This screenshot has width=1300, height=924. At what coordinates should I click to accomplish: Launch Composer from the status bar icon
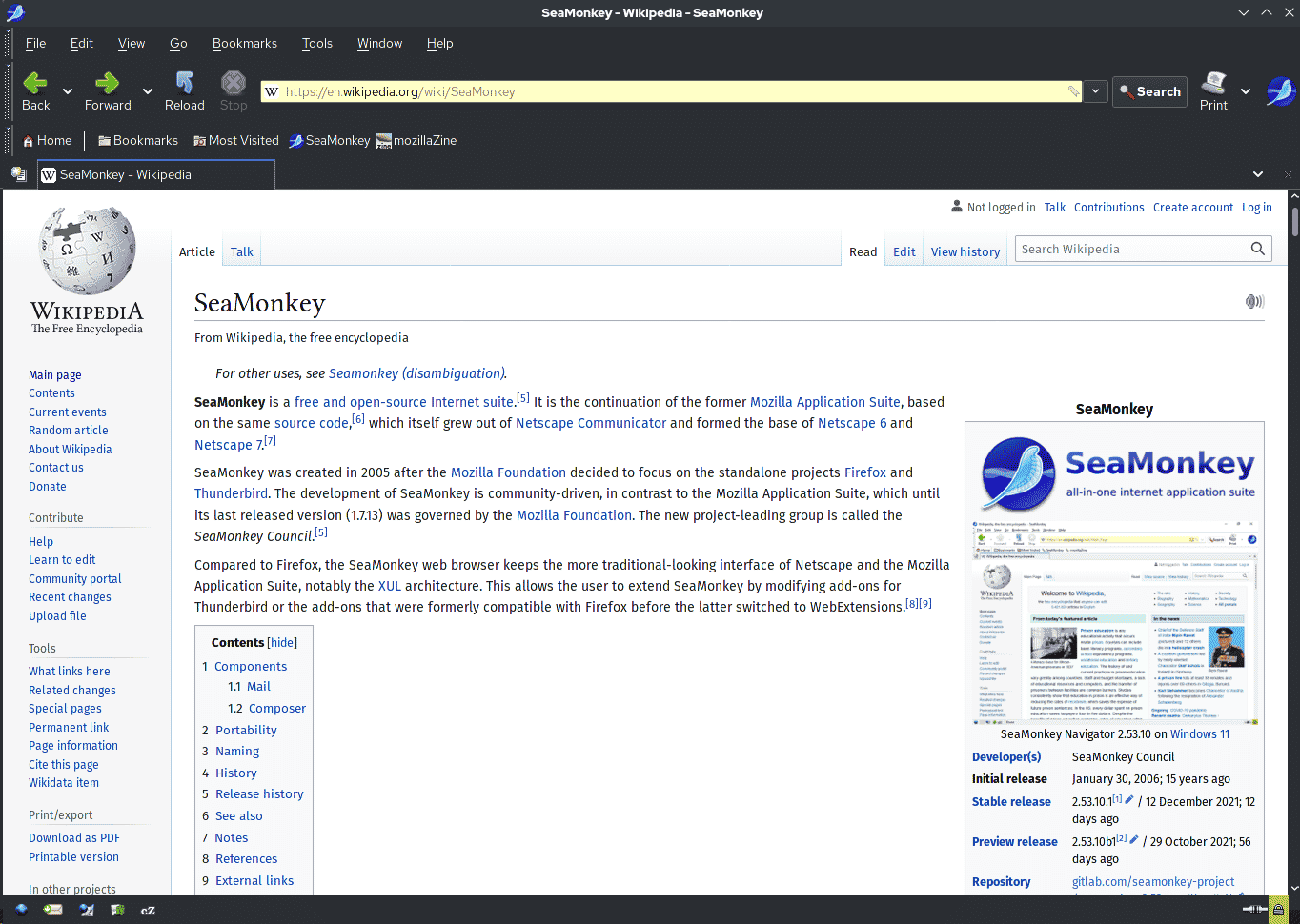(87, 910)
